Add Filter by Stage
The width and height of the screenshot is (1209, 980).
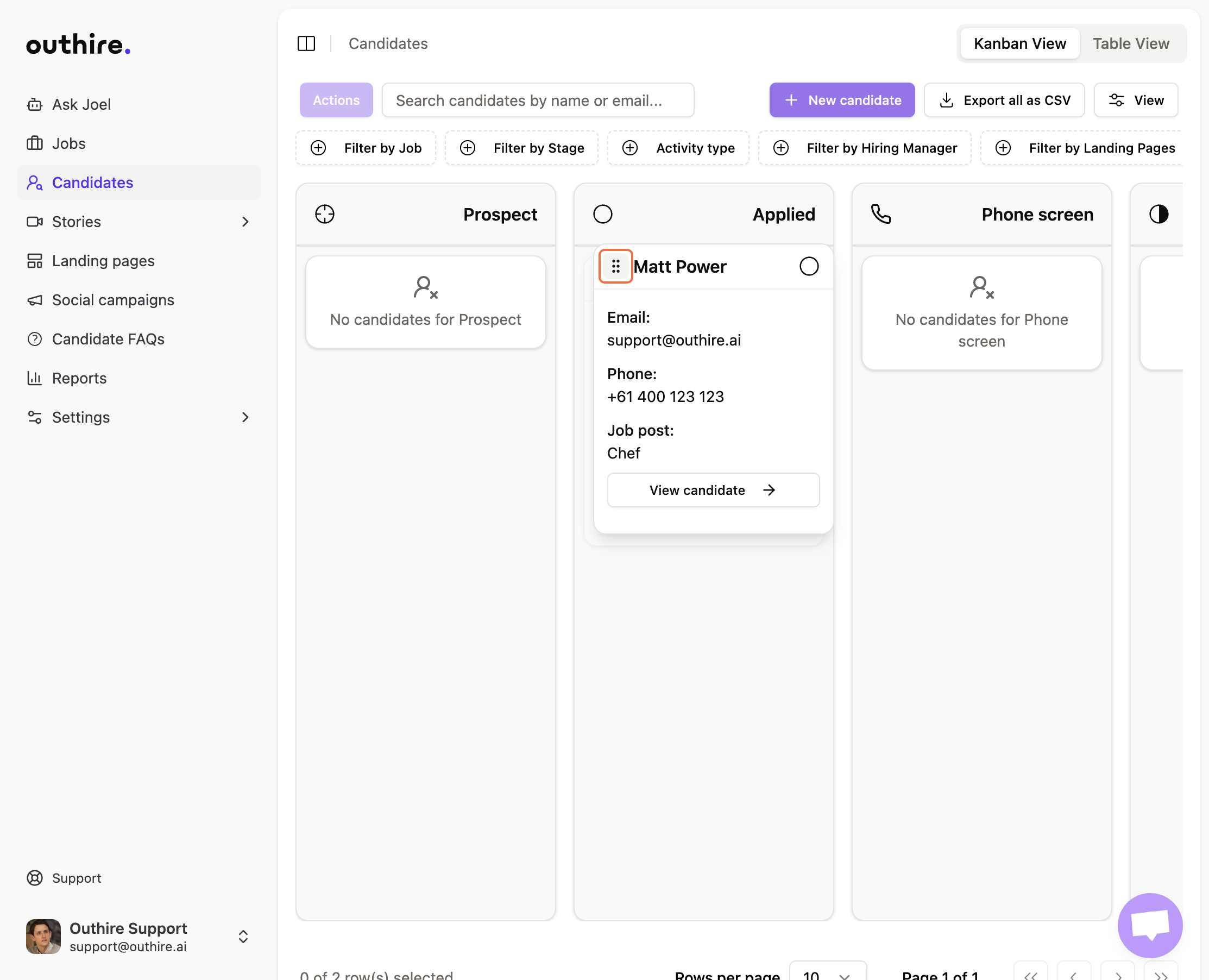coord(521,148)
